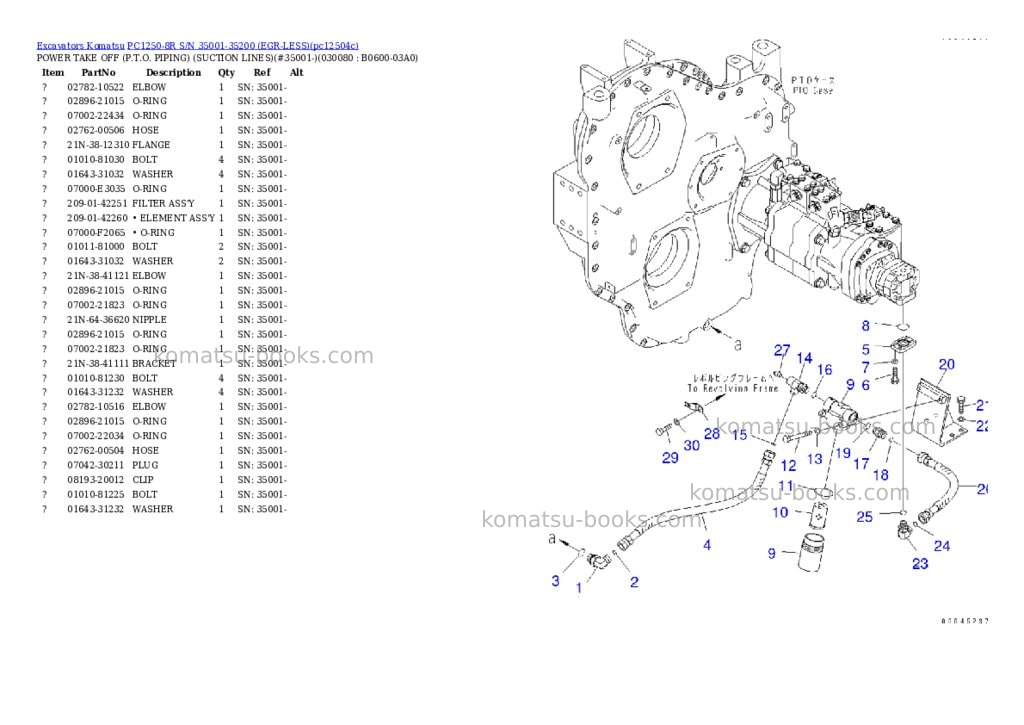This screenshot has width=1024, height=725.
Task: Click callout number 19 in diagram
Action: [843, 453]
